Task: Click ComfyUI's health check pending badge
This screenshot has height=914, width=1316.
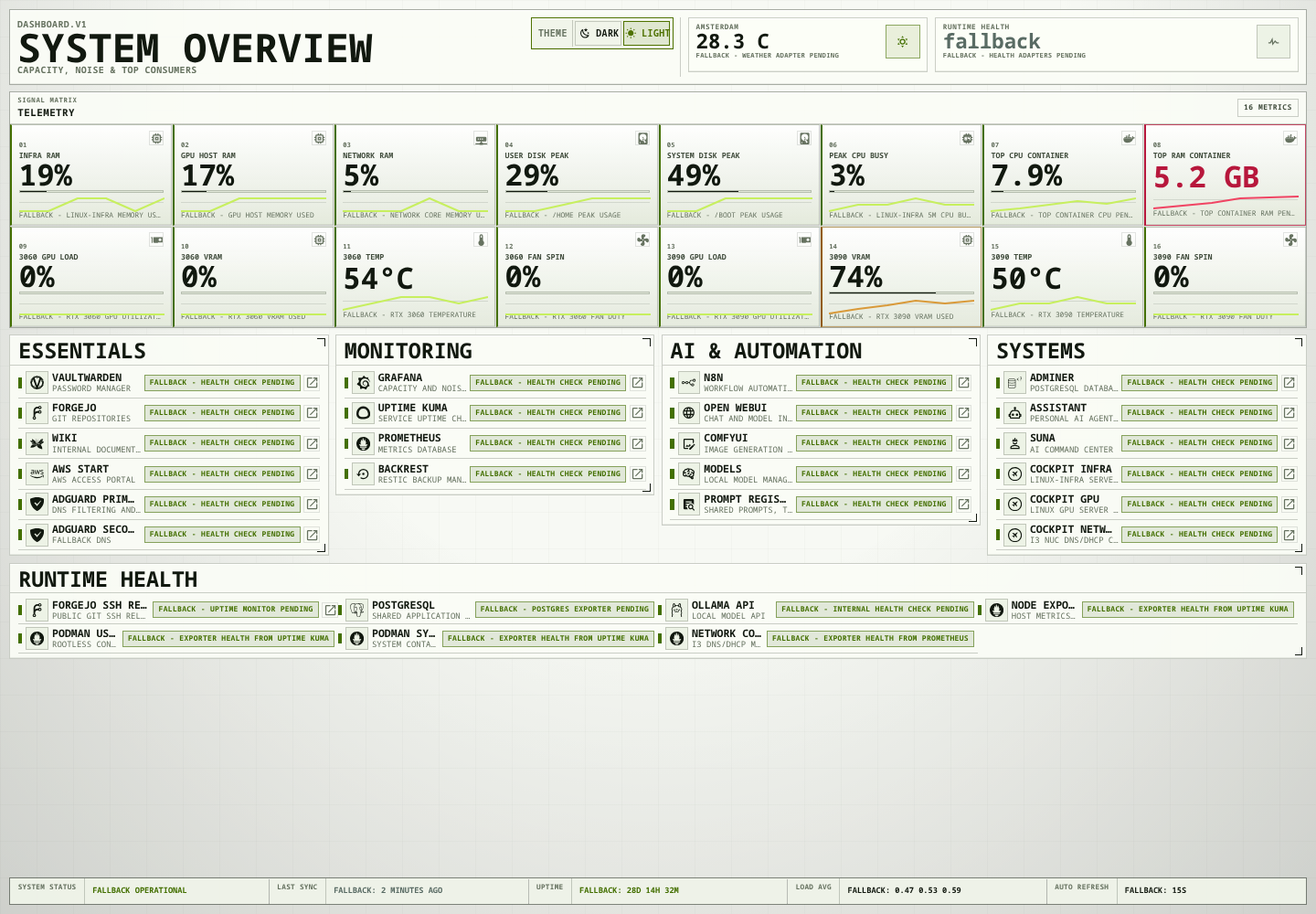Action: (874, 443)
